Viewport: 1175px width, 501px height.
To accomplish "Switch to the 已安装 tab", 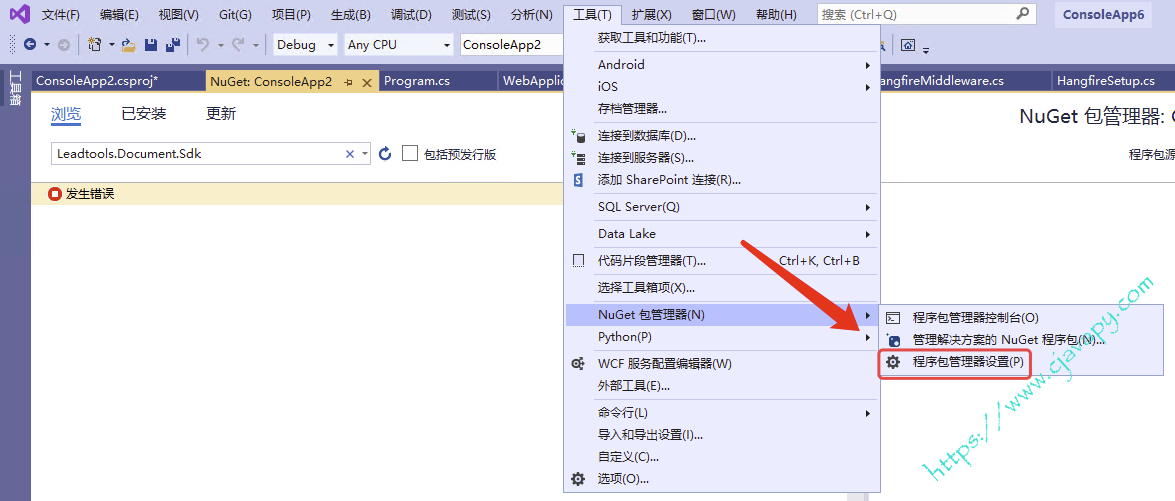I will click(x=144, y=114).
